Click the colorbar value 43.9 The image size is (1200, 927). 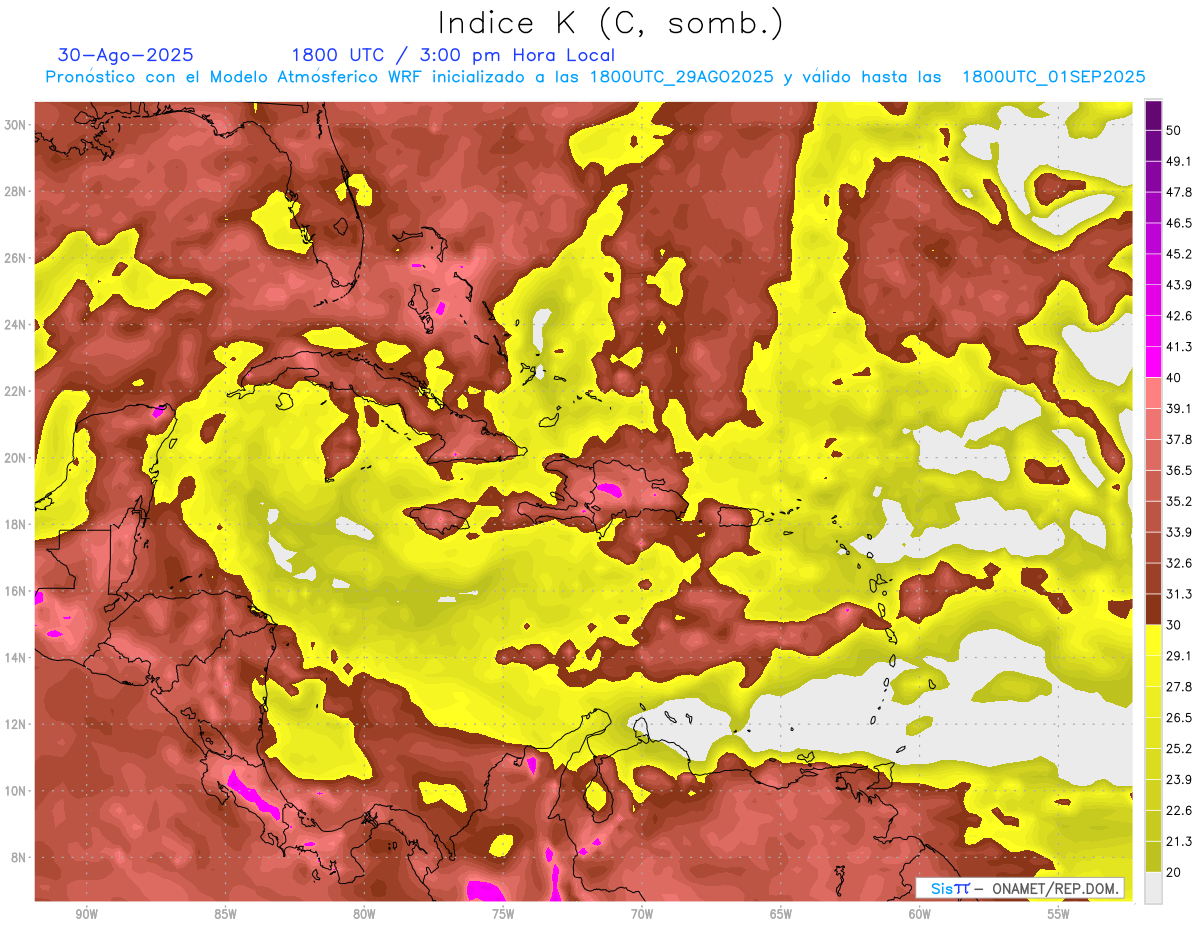pyautogui.click(x=1179, y=285)
